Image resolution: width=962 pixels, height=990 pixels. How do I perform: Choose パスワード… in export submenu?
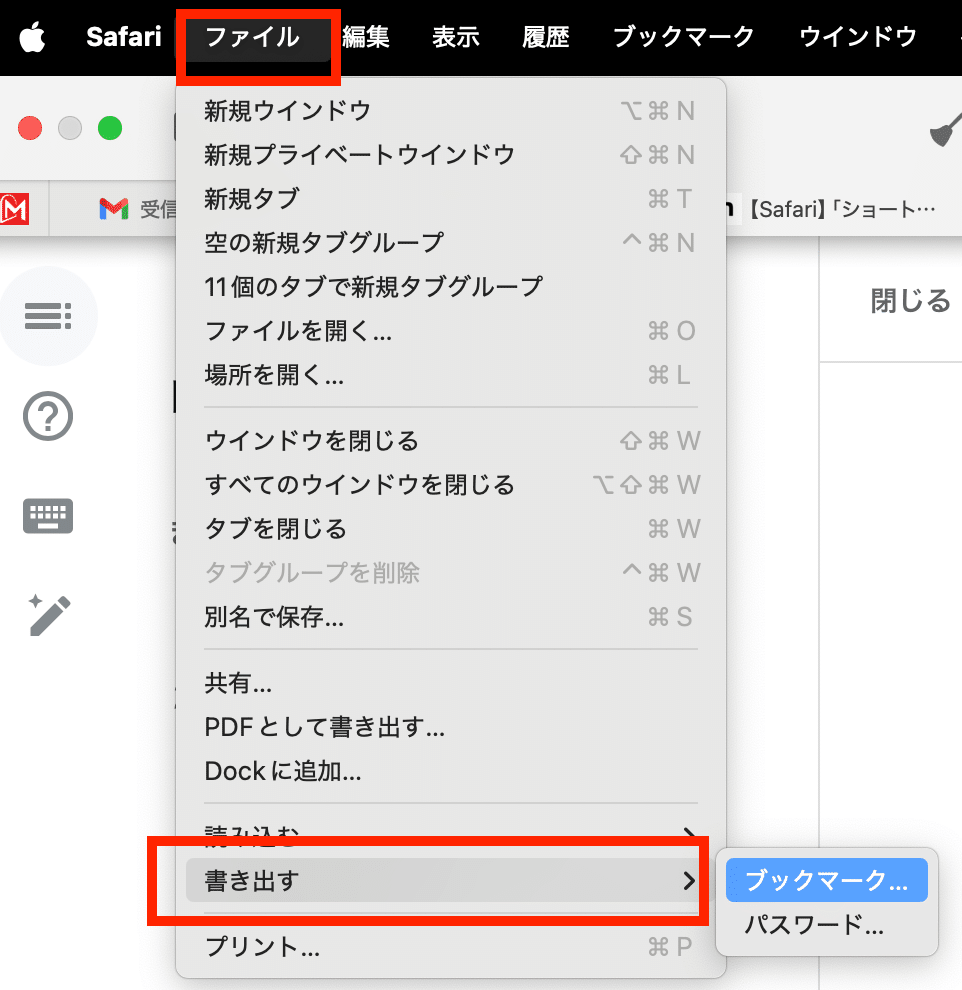[826, 924]
